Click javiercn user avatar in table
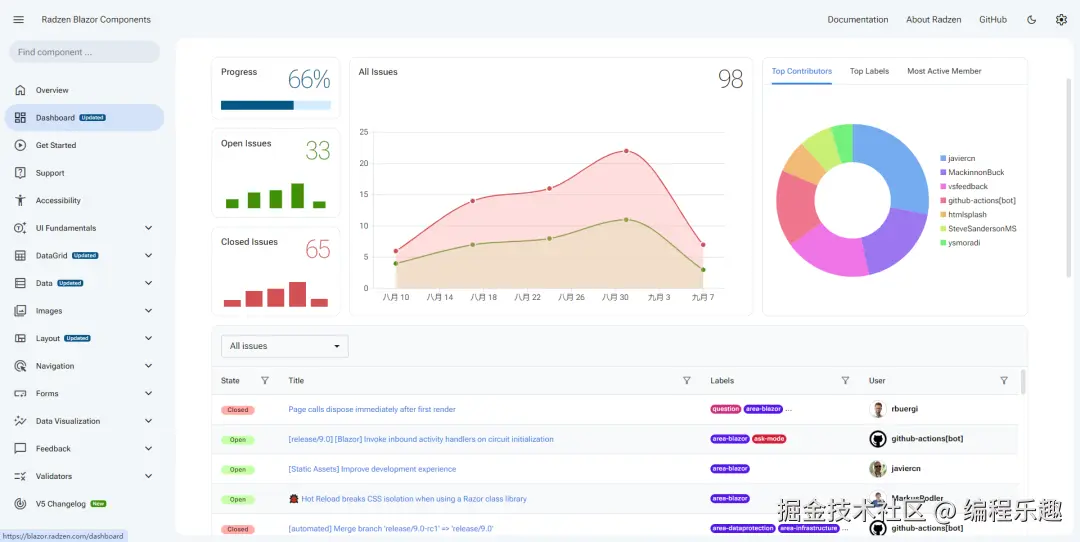This screenshot has width=1080, height=542. click(x=878, y=469)
